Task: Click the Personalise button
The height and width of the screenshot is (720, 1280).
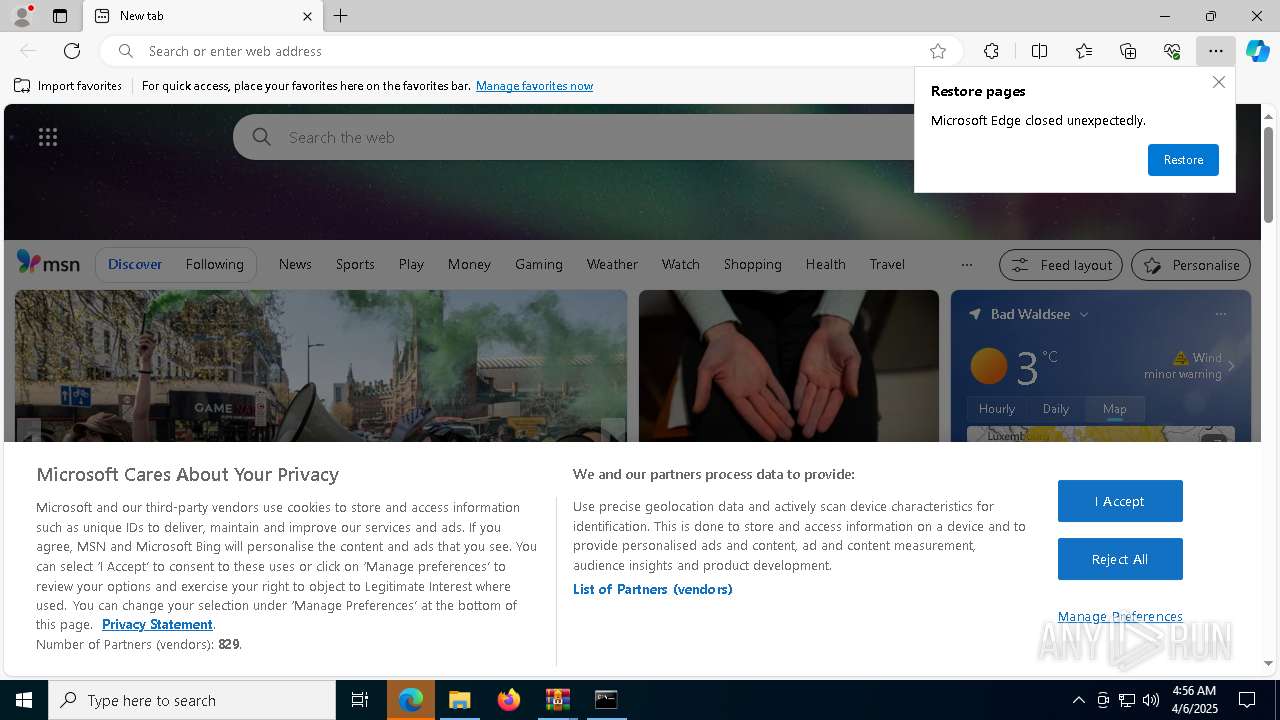Action: click(1191, 265)
